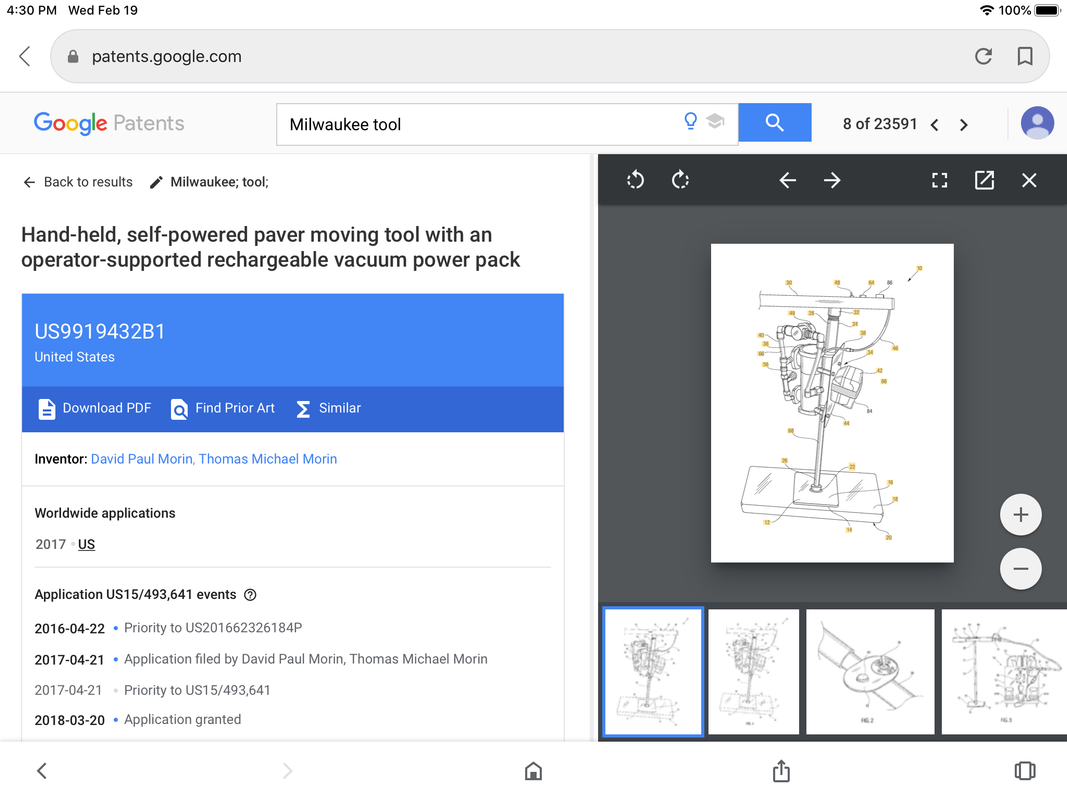Screen dimensions: 1067x800
Task: Show the previous figure with the left arrow
Action: 787,180
